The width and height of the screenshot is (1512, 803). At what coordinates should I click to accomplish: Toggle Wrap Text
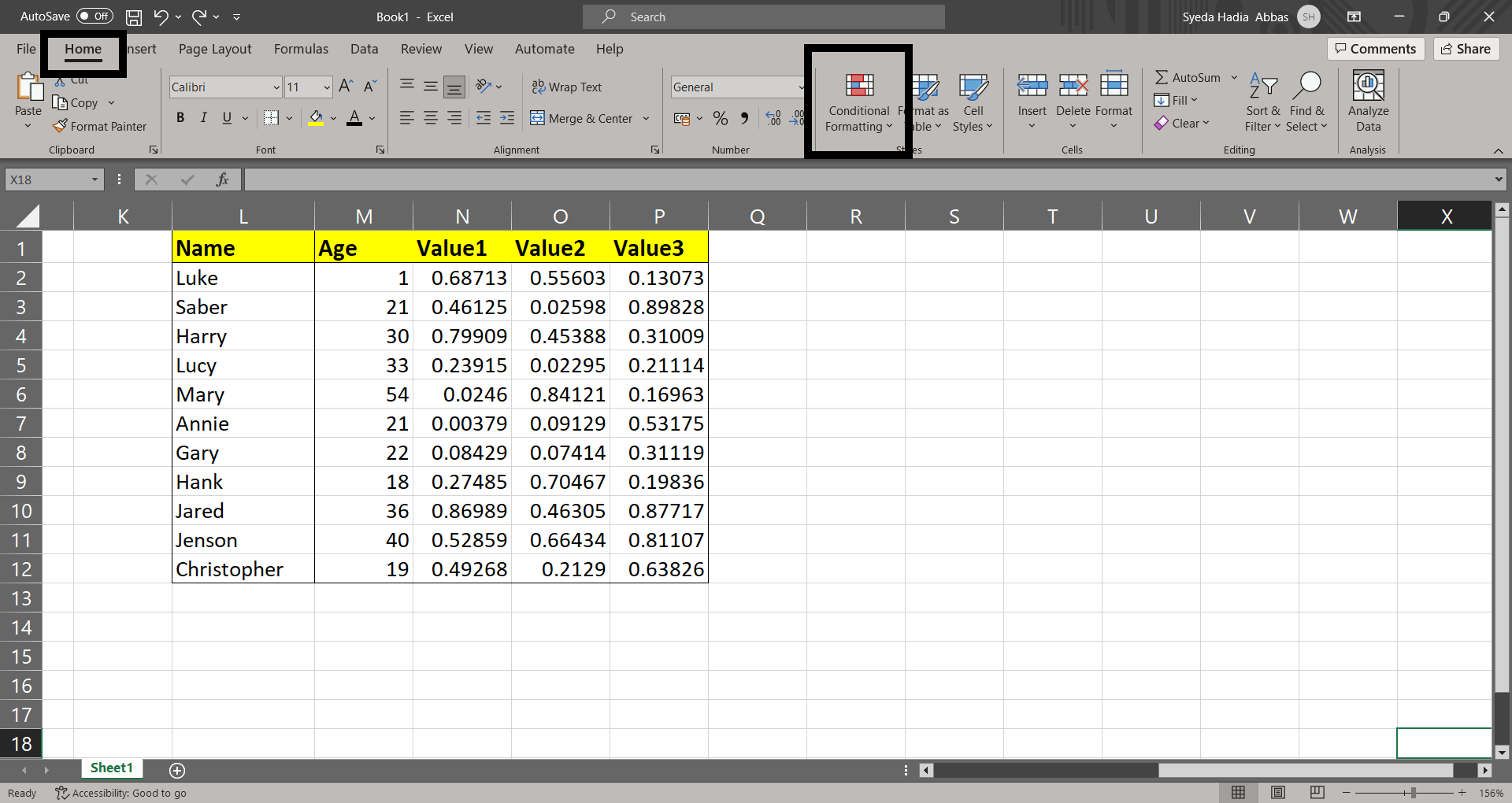point(566,87)
